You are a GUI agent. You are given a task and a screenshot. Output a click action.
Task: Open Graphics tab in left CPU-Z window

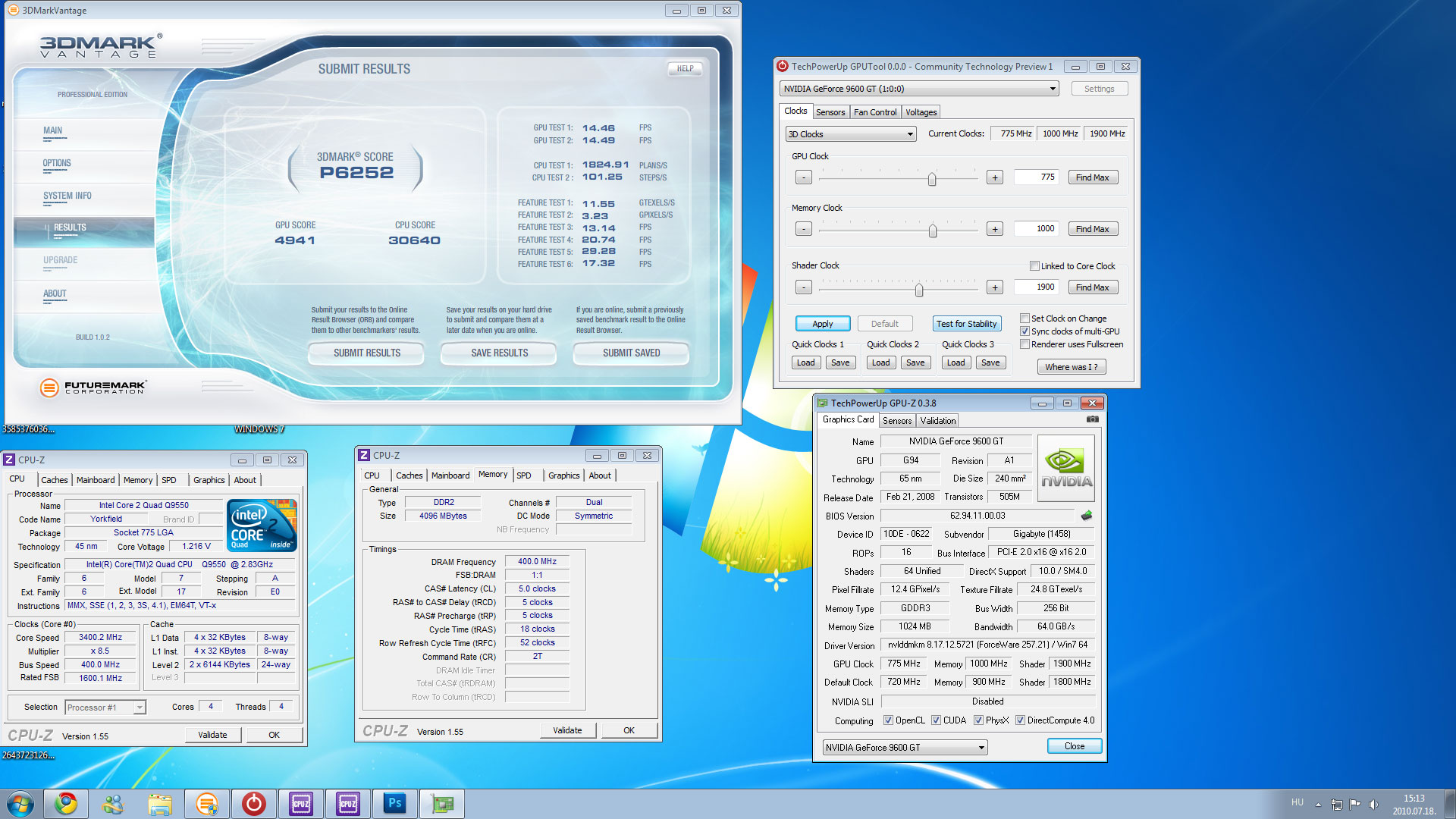point(209,480)
